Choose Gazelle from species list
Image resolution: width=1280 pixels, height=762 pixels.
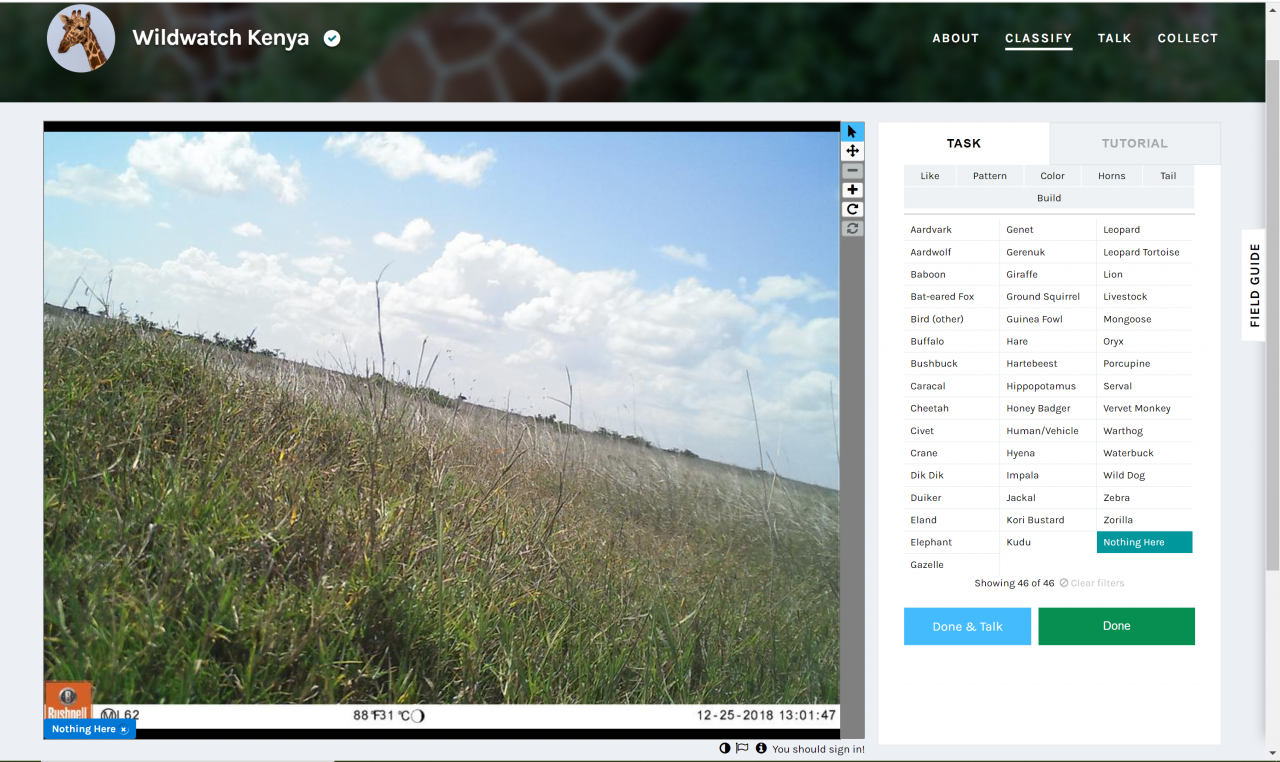coord(951,565)
